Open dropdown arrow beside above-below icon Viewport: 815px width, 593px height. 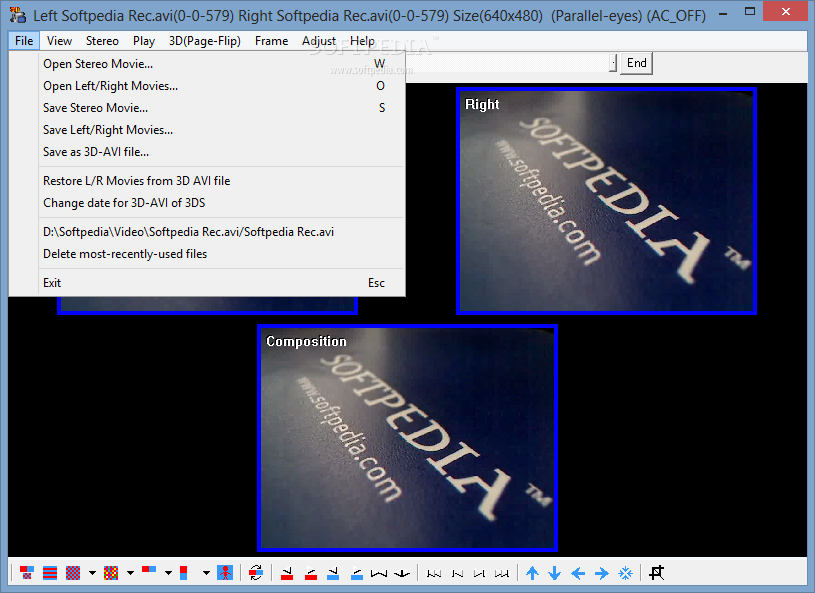point(206,573)
